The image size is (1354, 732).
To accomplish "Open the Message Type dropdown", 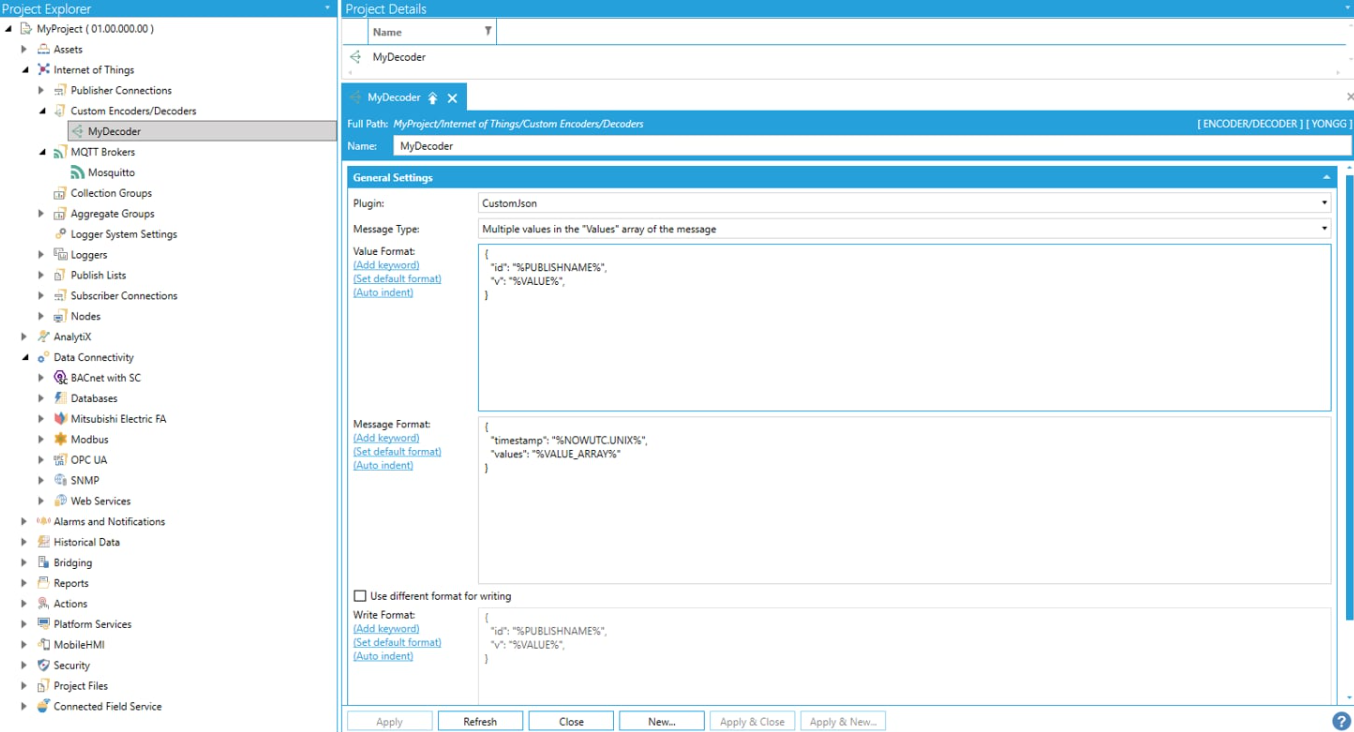I will tap(1324, 229).
